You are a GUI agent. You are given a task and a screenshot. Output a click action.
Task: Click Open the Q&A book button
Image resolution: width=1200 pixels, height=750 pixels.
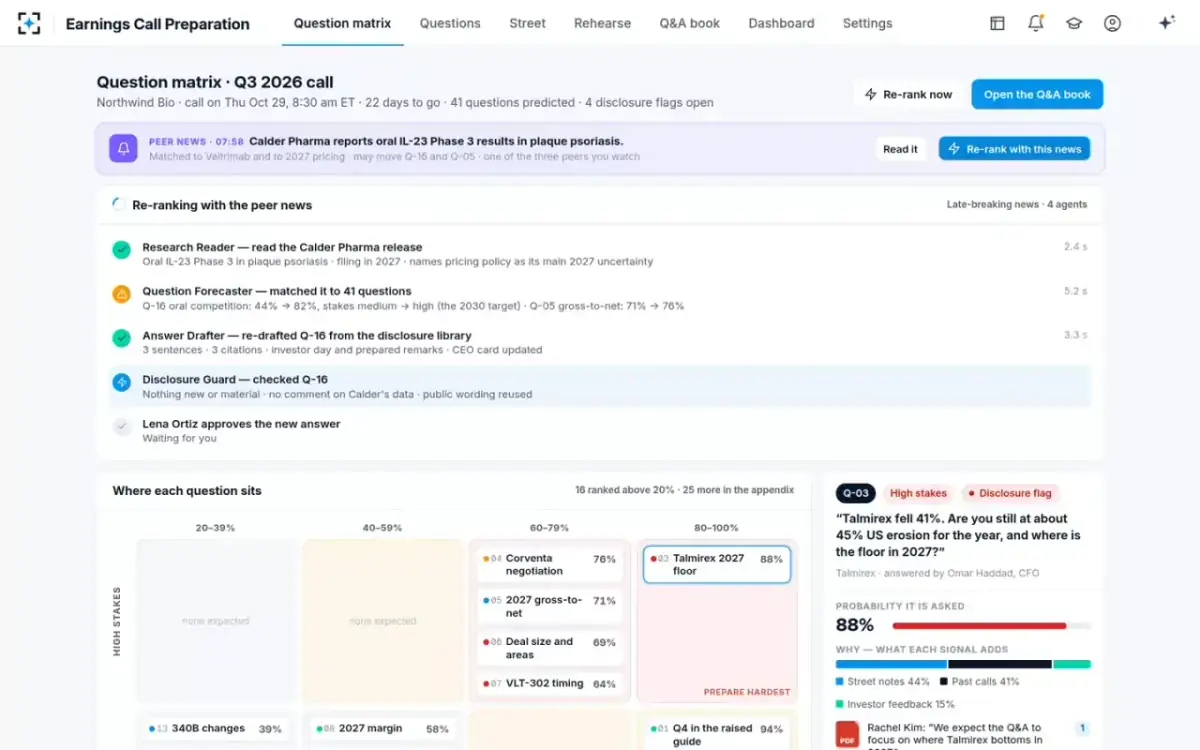click(1037, 94)
